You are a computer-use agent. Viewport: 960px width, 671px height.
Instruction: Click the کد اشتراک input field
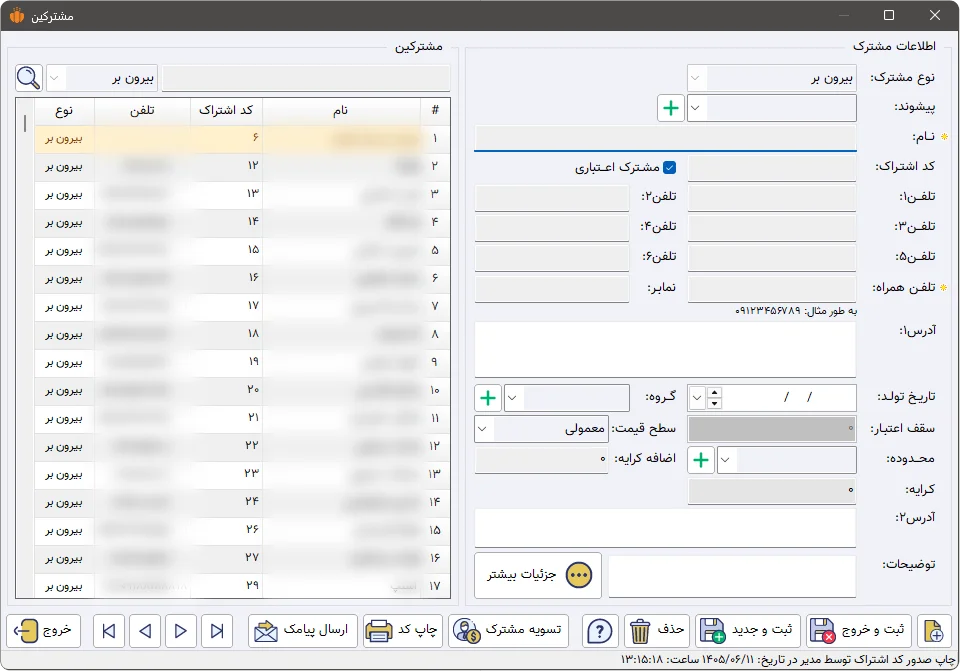pyautogui.click(x=771, y=167)
